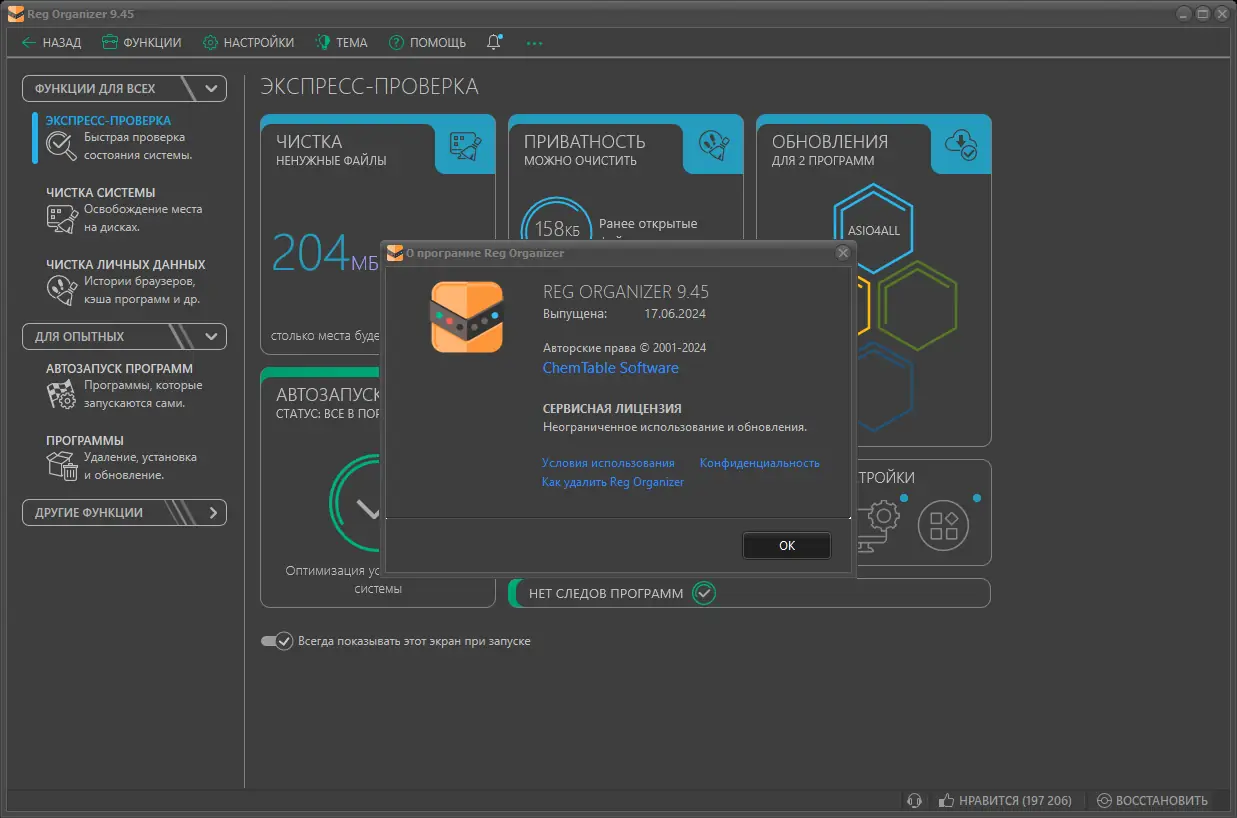The image size is (1237, 818).
Task: Click the Экспресс-проверка page title
Action: 369,87
